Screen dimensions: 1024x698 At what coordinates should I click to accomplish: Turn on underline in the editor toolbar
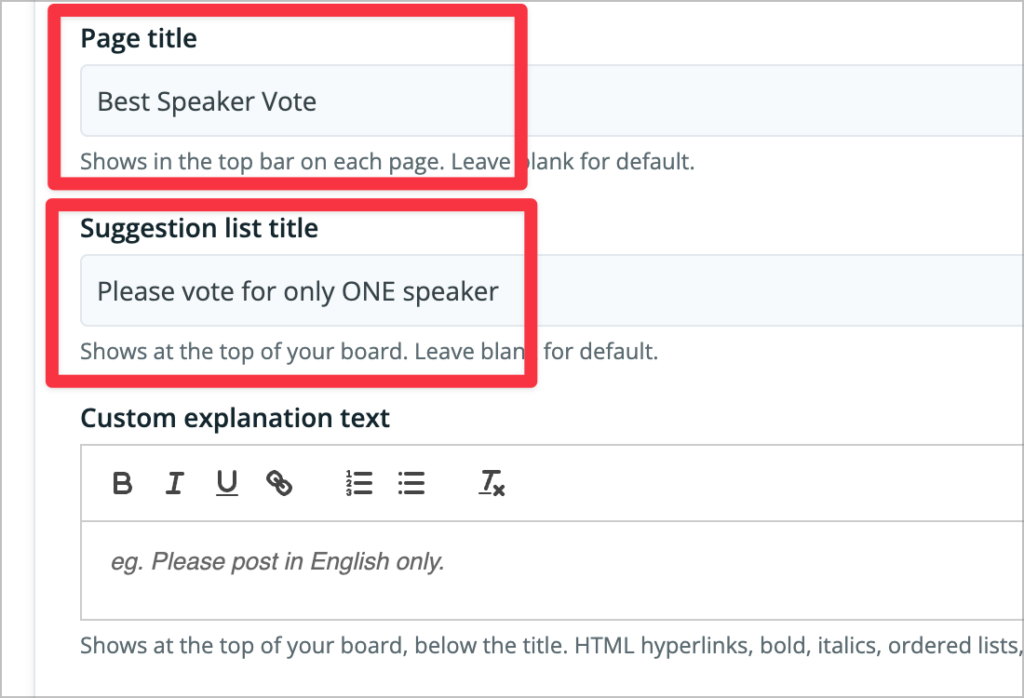click(x=227, y=483)
